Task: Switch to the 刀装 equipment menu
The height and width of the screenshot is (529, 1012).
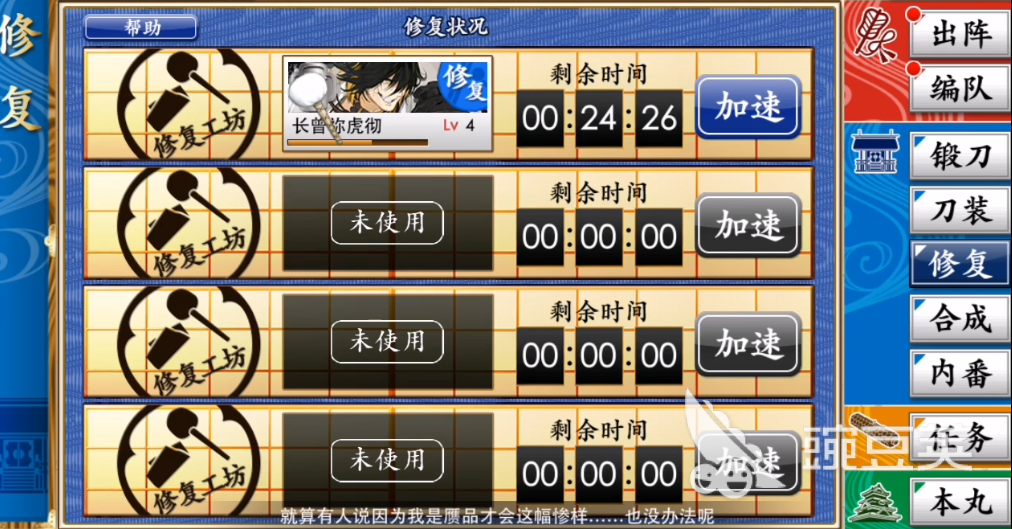Action: click(x=960, y=210)
